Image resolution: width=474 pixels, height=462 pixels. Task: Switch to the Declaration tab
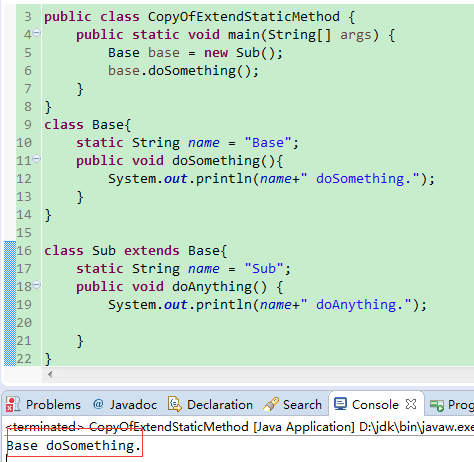click(210, 405)
